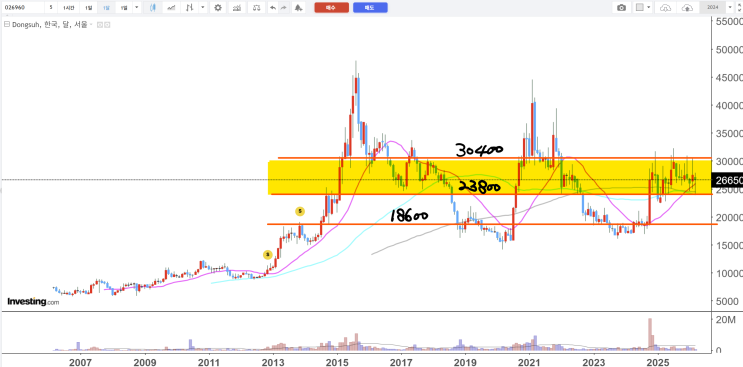Click the blue sell (매도) button
The height and width of the screenshot is (367, 743).
370,8
